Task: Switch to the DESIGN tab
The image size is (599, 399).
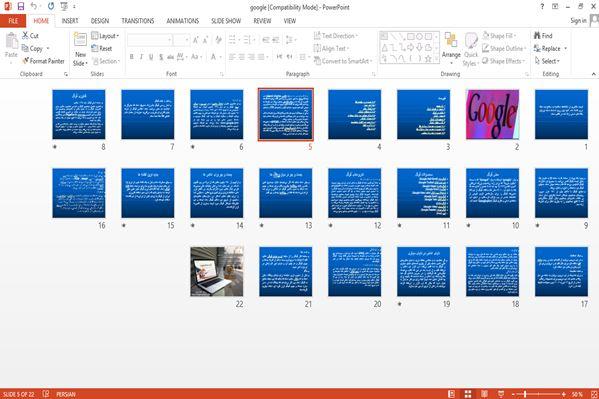Action: [100, 21]
